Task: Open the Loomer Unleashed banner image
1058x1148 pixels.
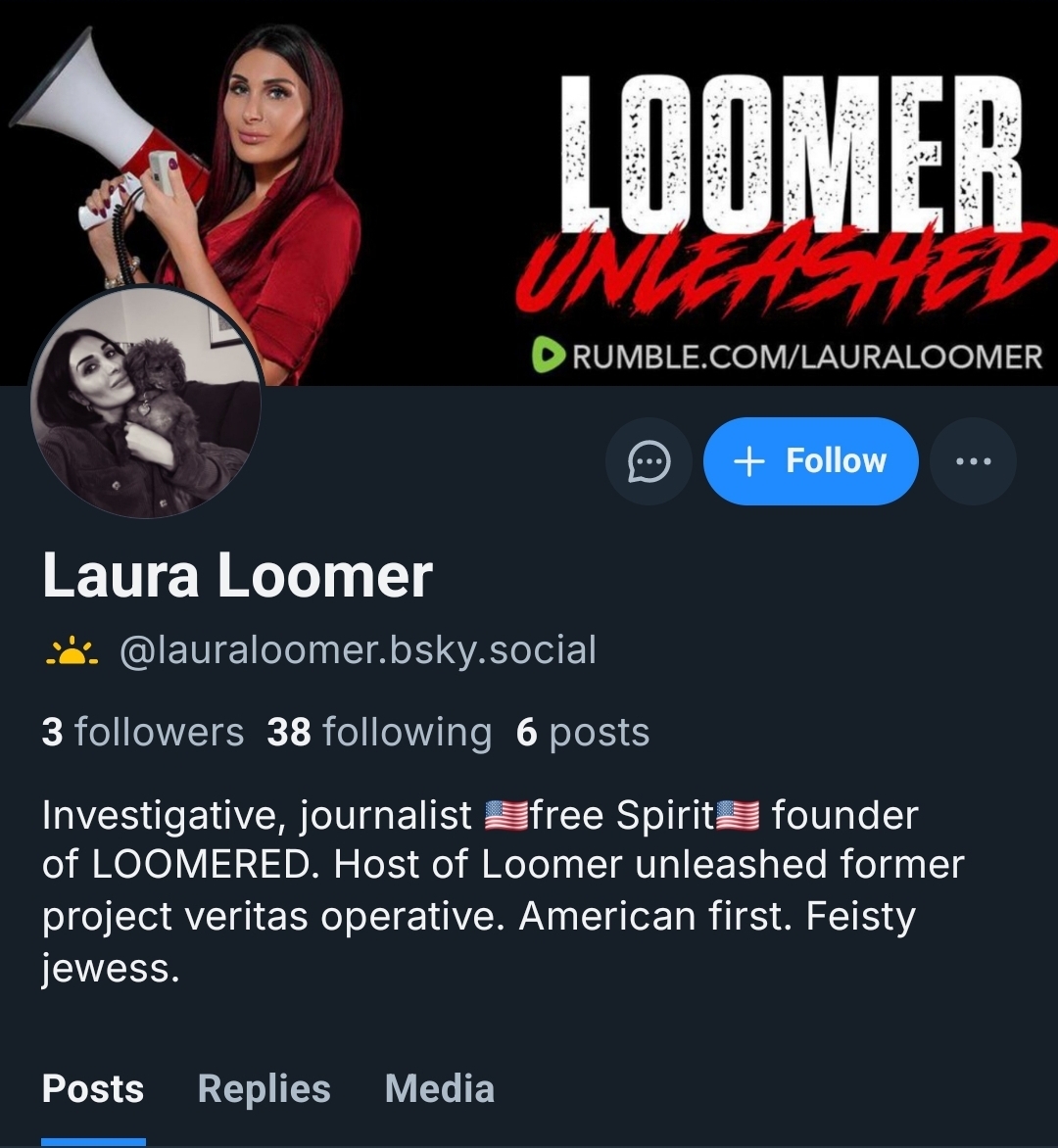Action: (x=529, y=193)
